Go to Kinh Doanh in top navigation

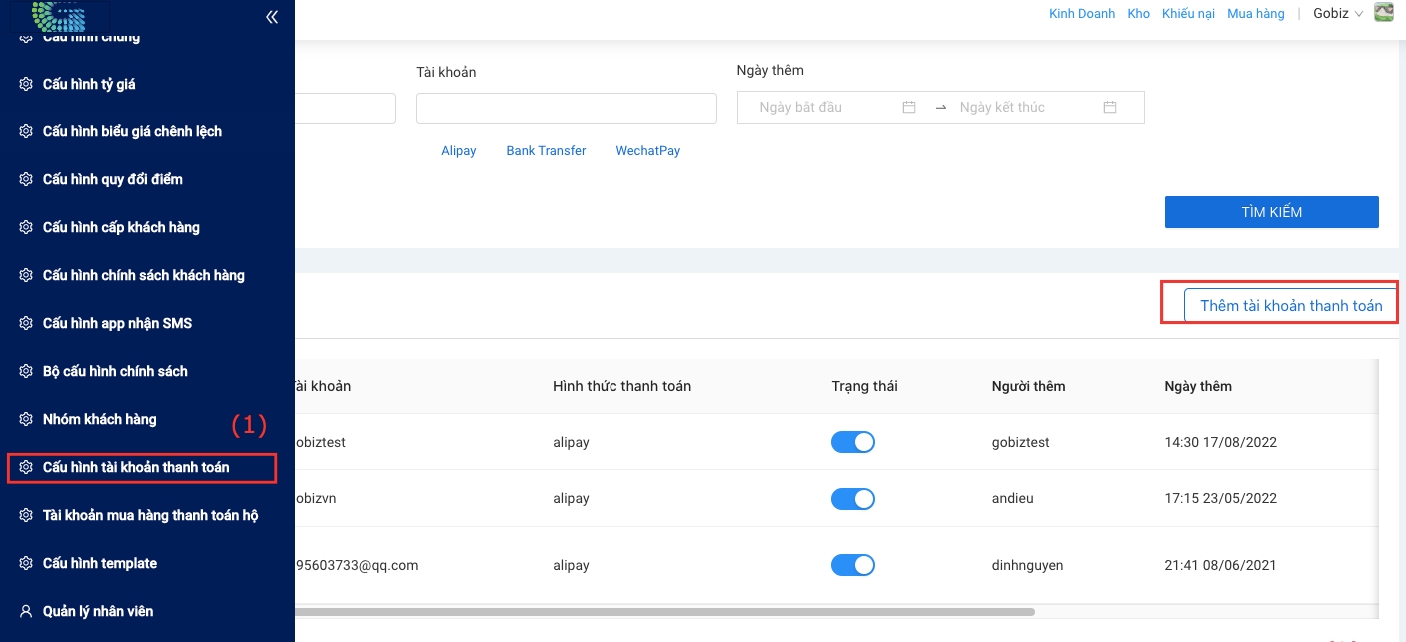[1081, 14]
